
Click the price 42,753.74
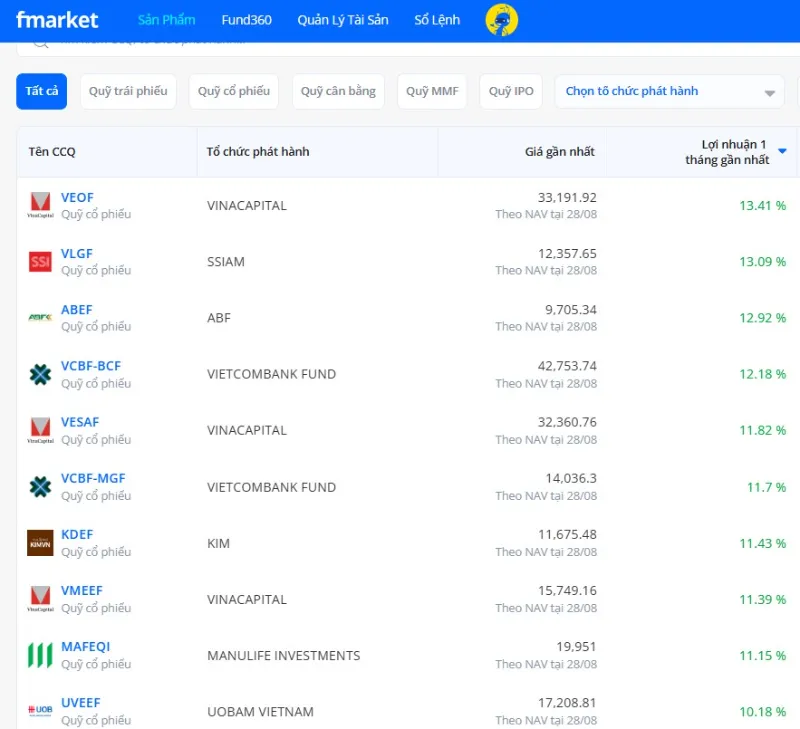[x=567, y=366]
